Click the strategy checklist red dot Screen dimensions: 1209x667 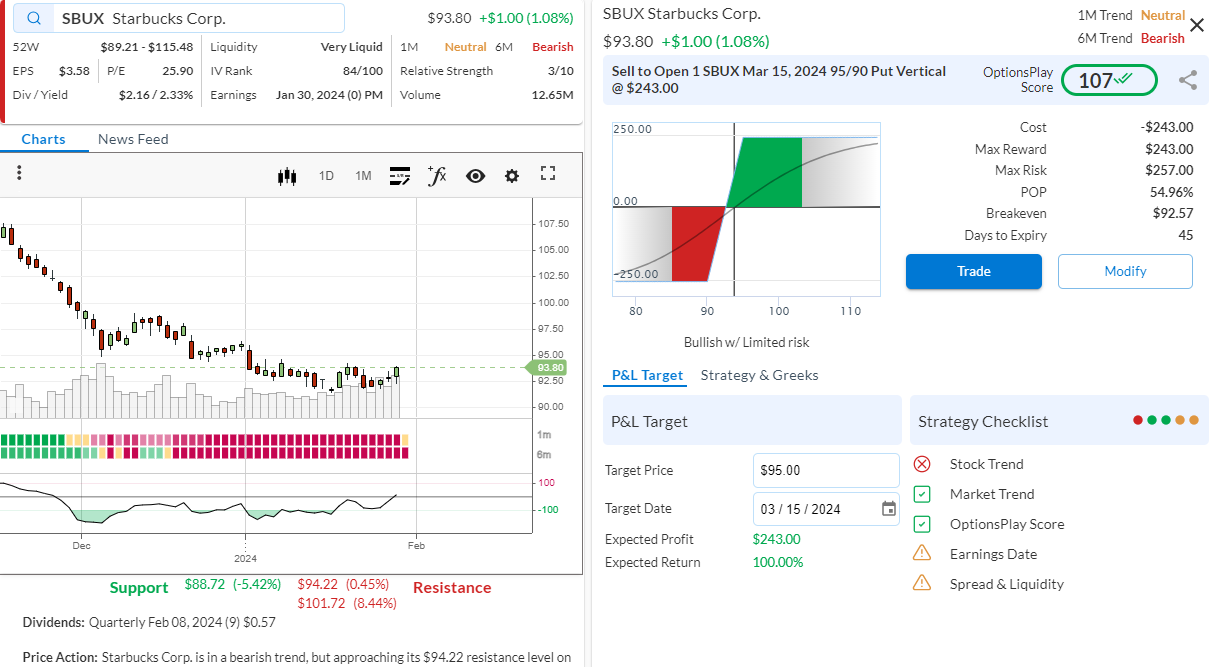pos(1138,421)
